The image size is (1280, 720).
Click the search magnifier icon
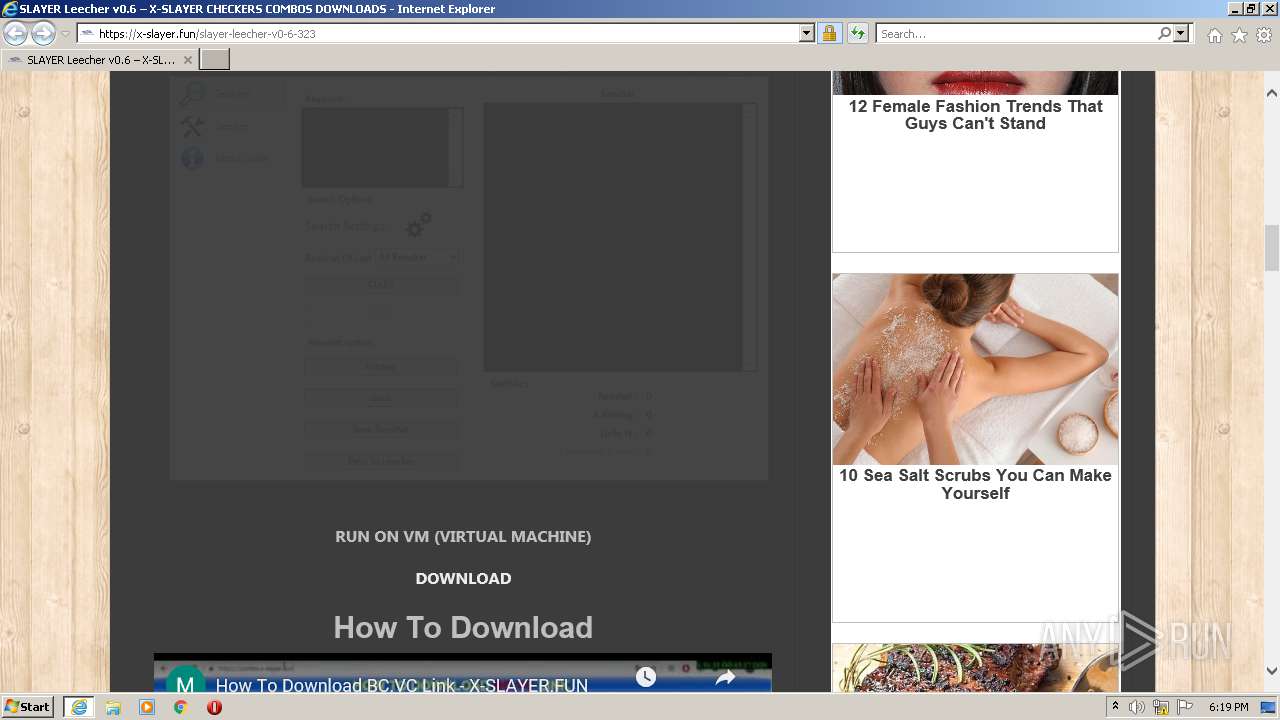click(x=1164, y=34)
